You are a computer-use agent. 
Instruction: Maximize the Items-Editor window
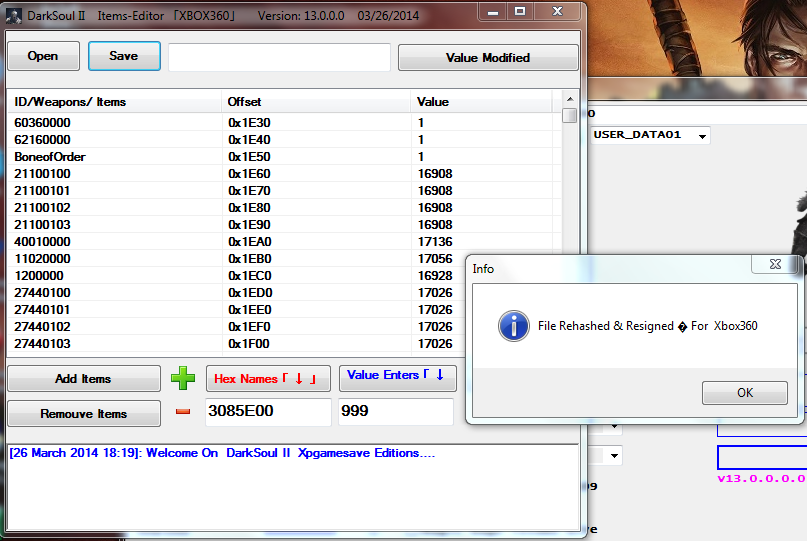(x=519, y=13)
